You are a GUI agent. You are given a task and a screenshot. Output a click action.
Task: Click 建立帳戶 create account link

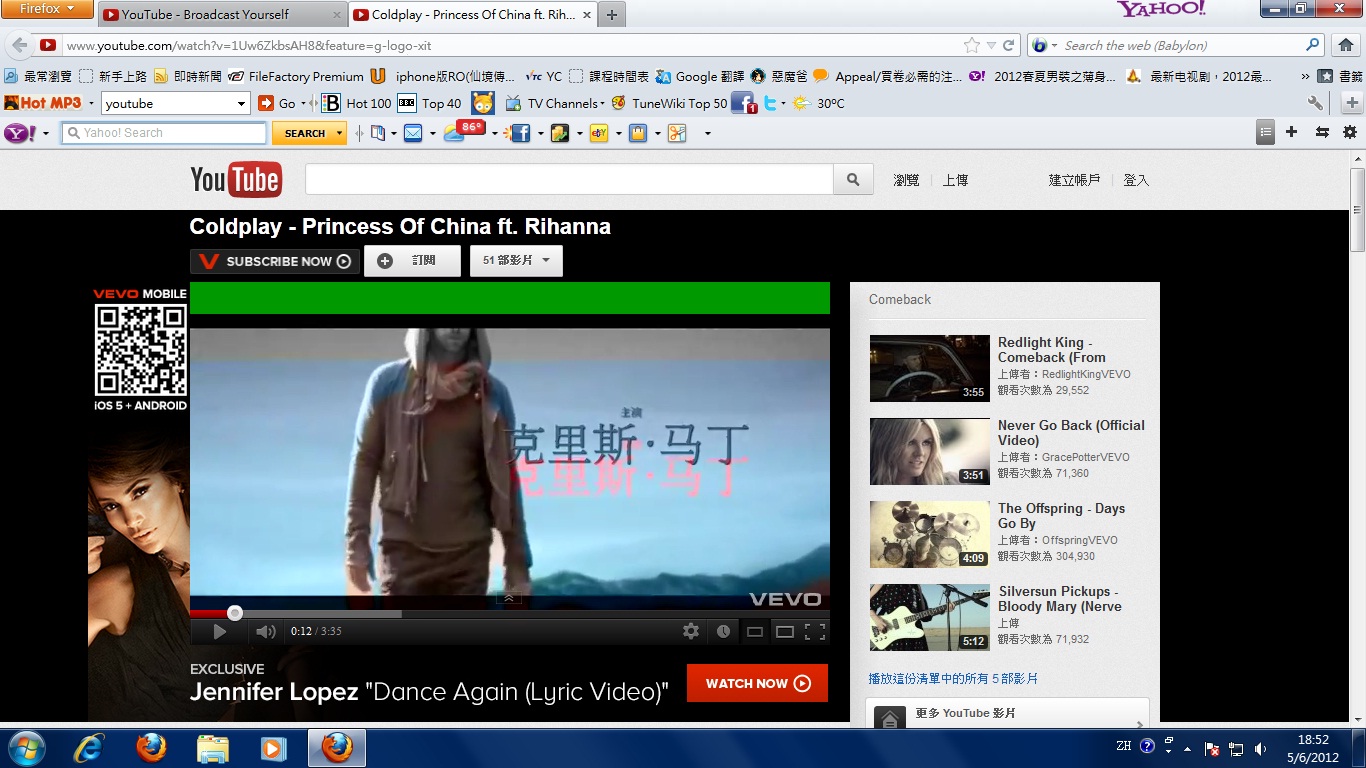click(1074, 180)
